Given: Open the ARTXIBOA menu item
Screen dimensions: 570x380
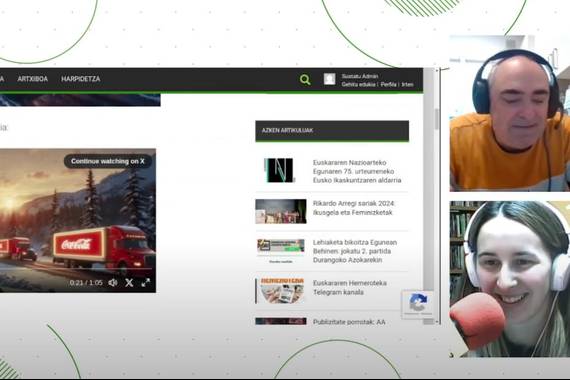Looking at the screenshot, I should coord(33,79).
